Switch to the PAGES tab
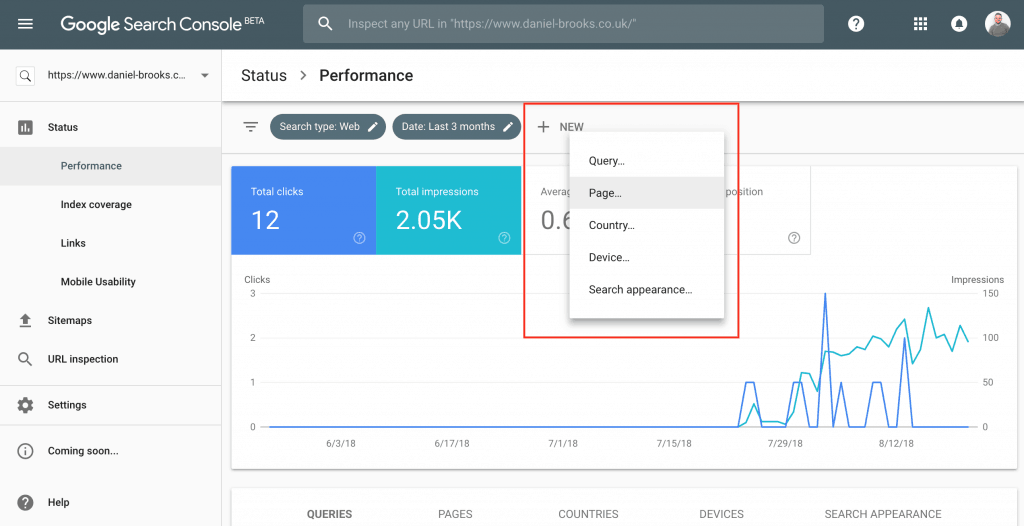 pos(455,514)
